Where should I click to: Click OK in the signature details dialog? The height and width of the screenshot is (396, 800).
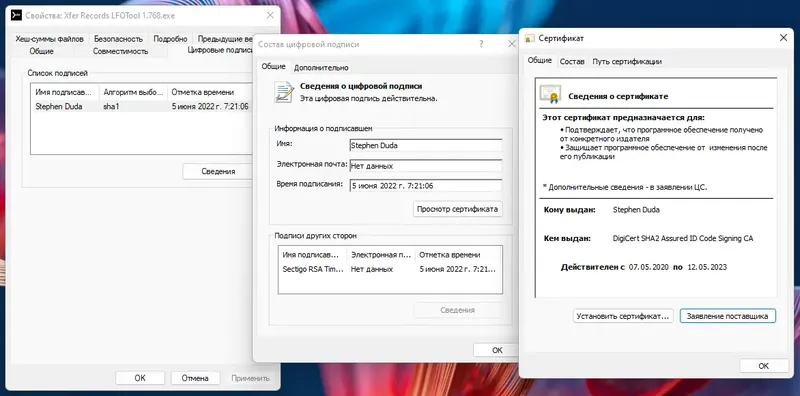496,350
